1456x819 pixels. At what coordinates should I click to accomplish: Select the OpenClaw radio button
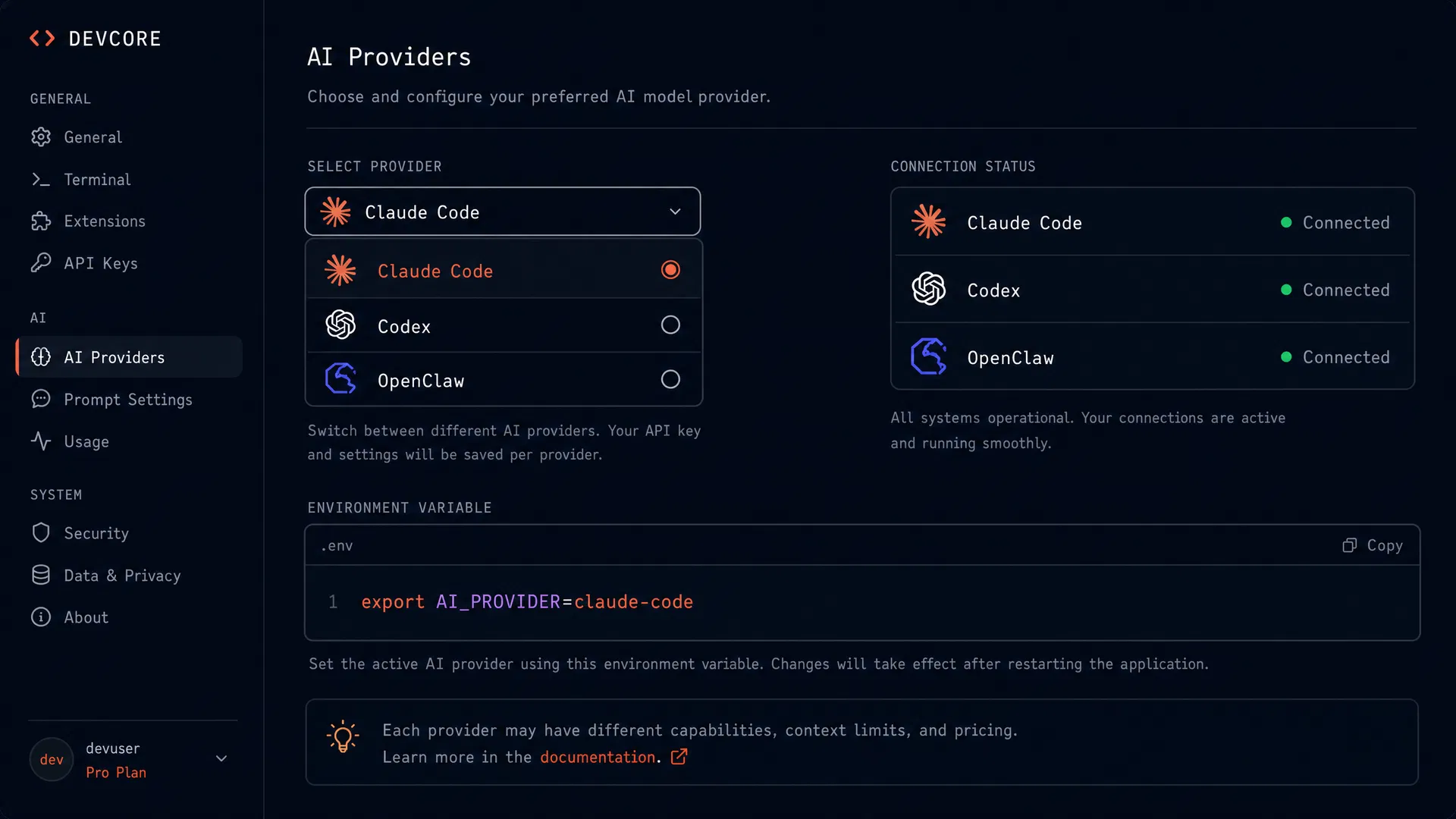pyautogui.click(x=670, y=379)
